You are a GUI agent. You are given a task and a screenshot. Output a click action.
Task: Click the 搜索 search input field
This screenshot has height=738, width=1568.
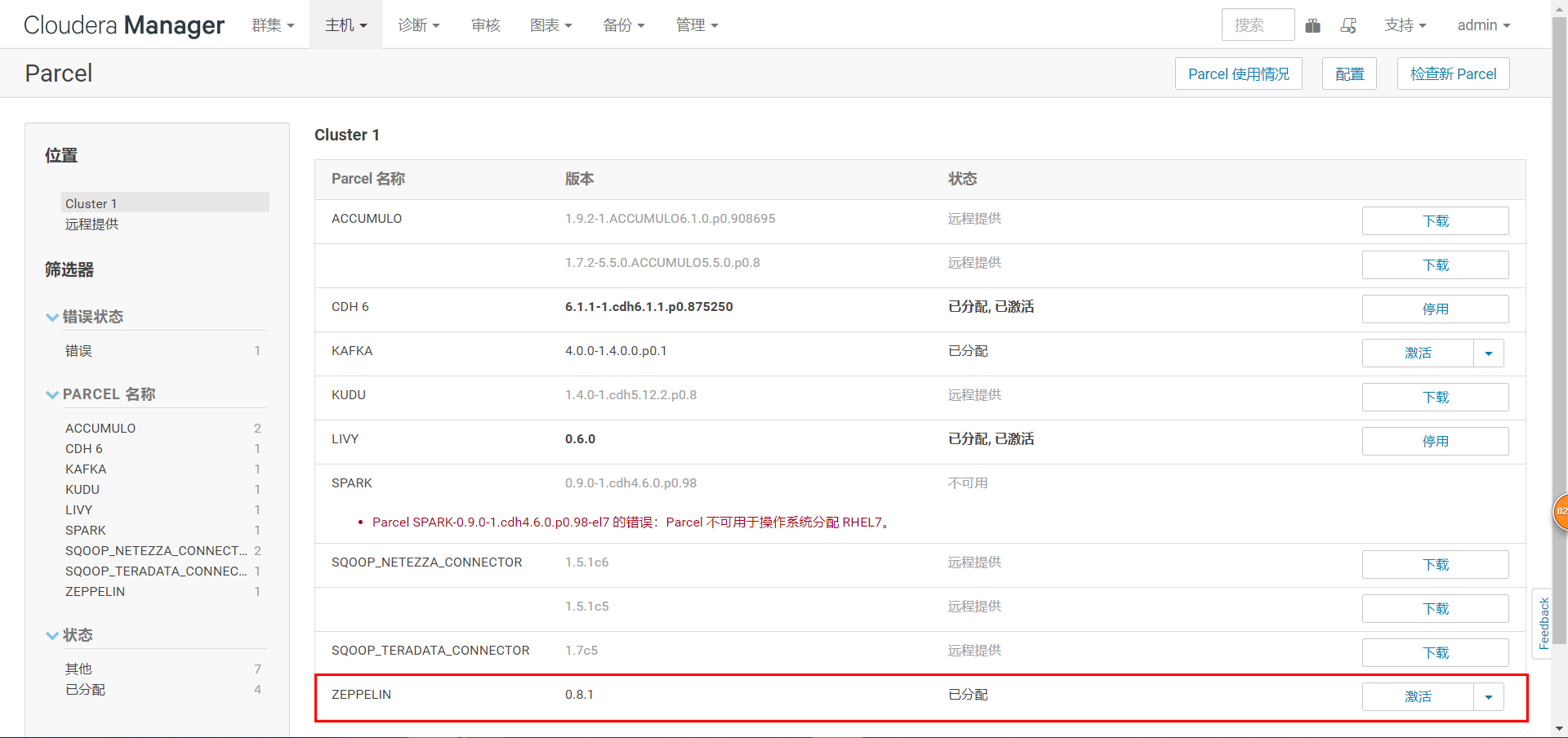coord(1257,24)
